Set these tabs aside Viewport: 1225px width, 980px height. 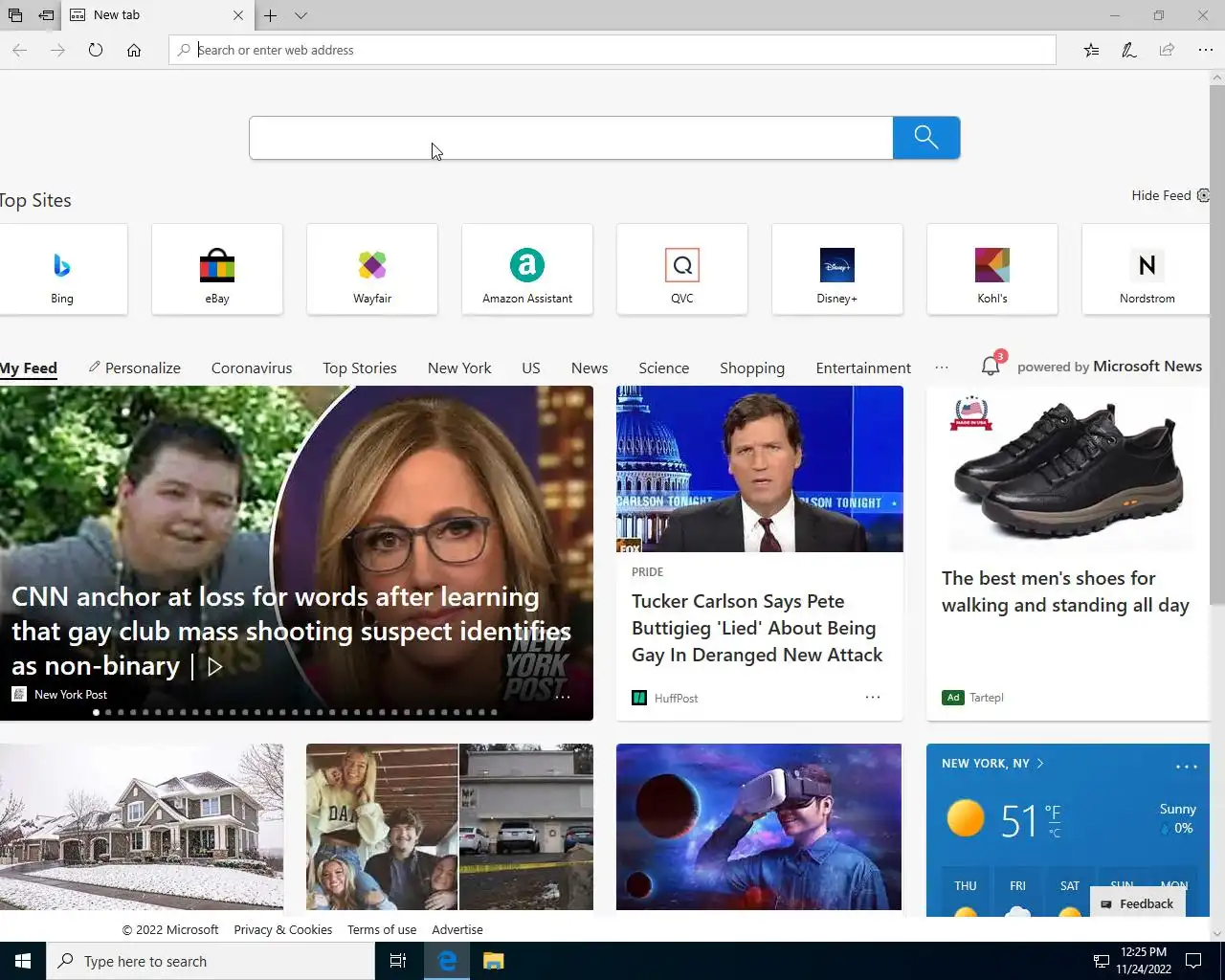coord(46,15)
